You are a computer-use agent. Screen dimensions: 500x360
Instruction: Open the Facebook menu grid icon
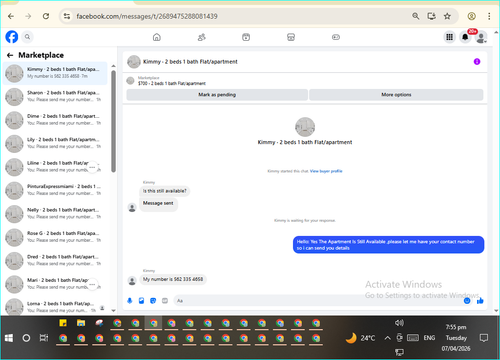[x=449, y=37]
